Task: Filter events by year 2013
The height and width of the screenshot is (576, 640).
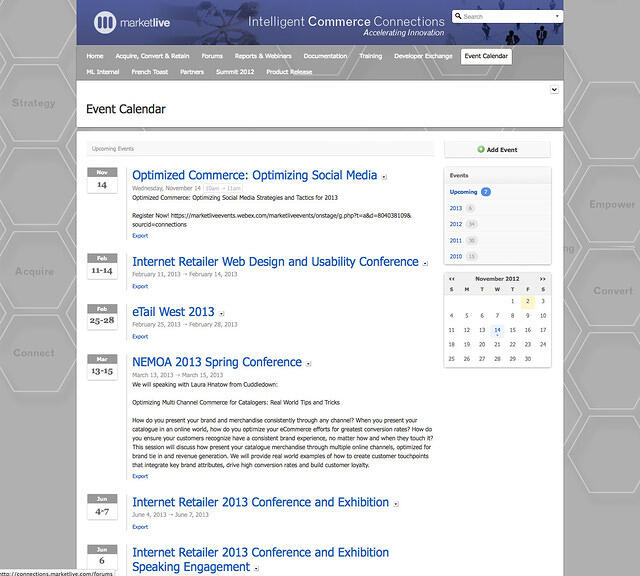Action: 456,208
